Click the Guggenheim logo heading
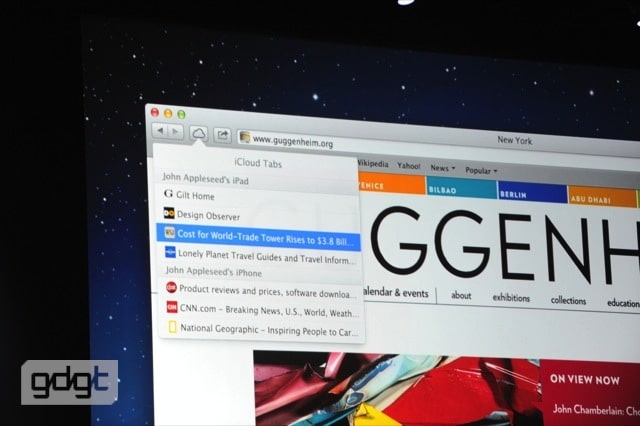 [504, 245]
